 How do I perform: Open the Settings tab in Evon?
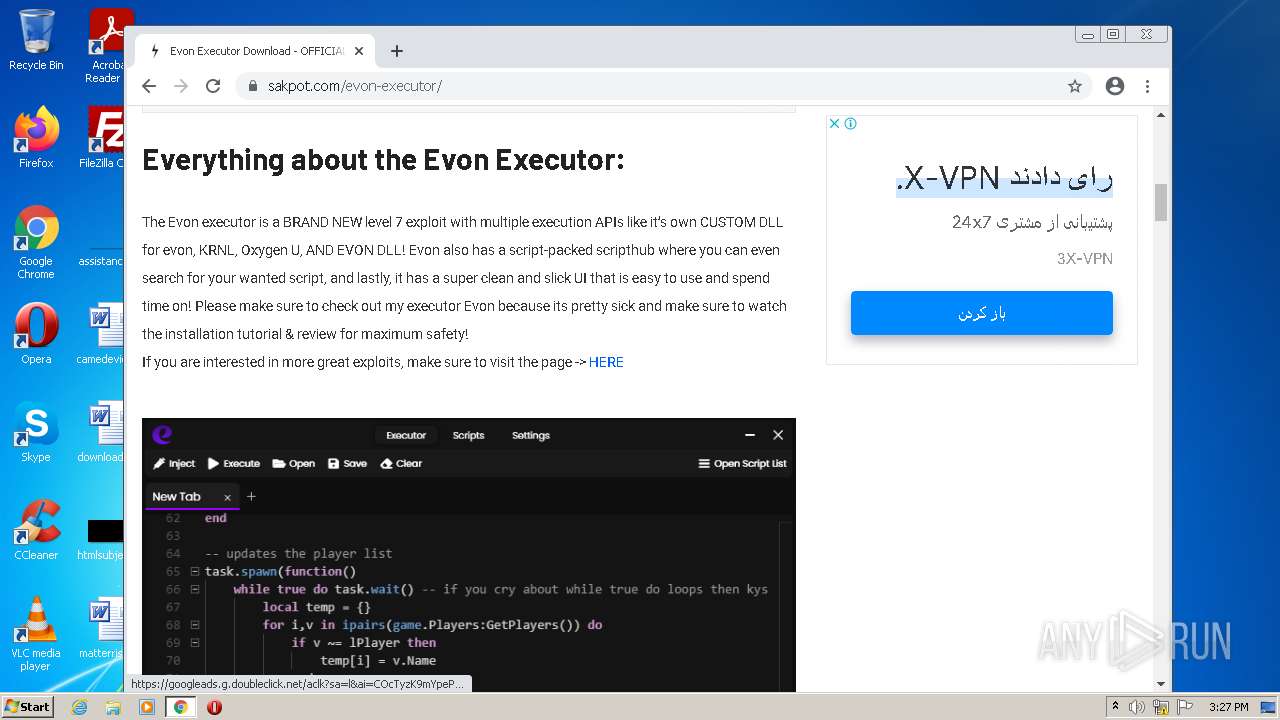point(531,435)
